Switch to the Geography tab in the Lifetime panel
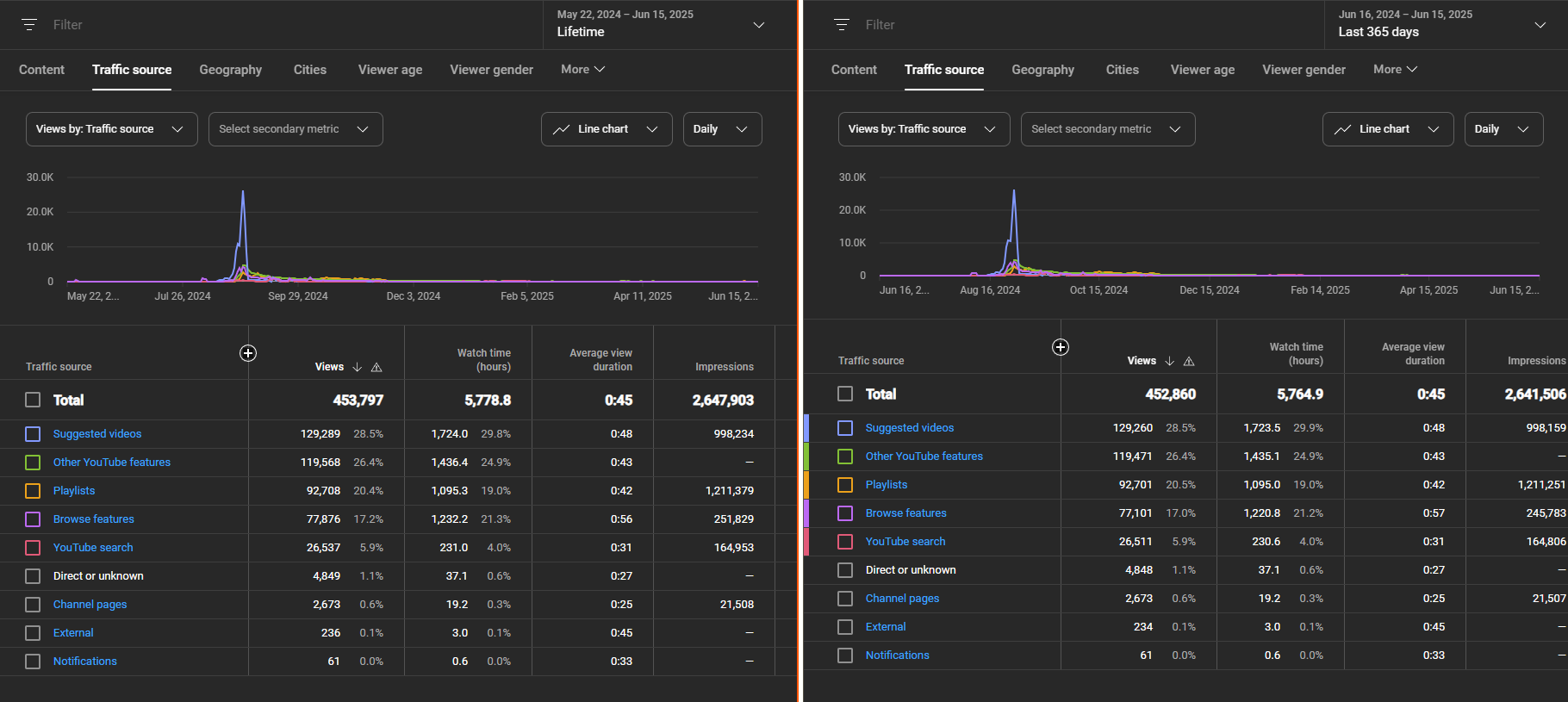Viewport: 1568px width, 702px height. tap(230, 70)
